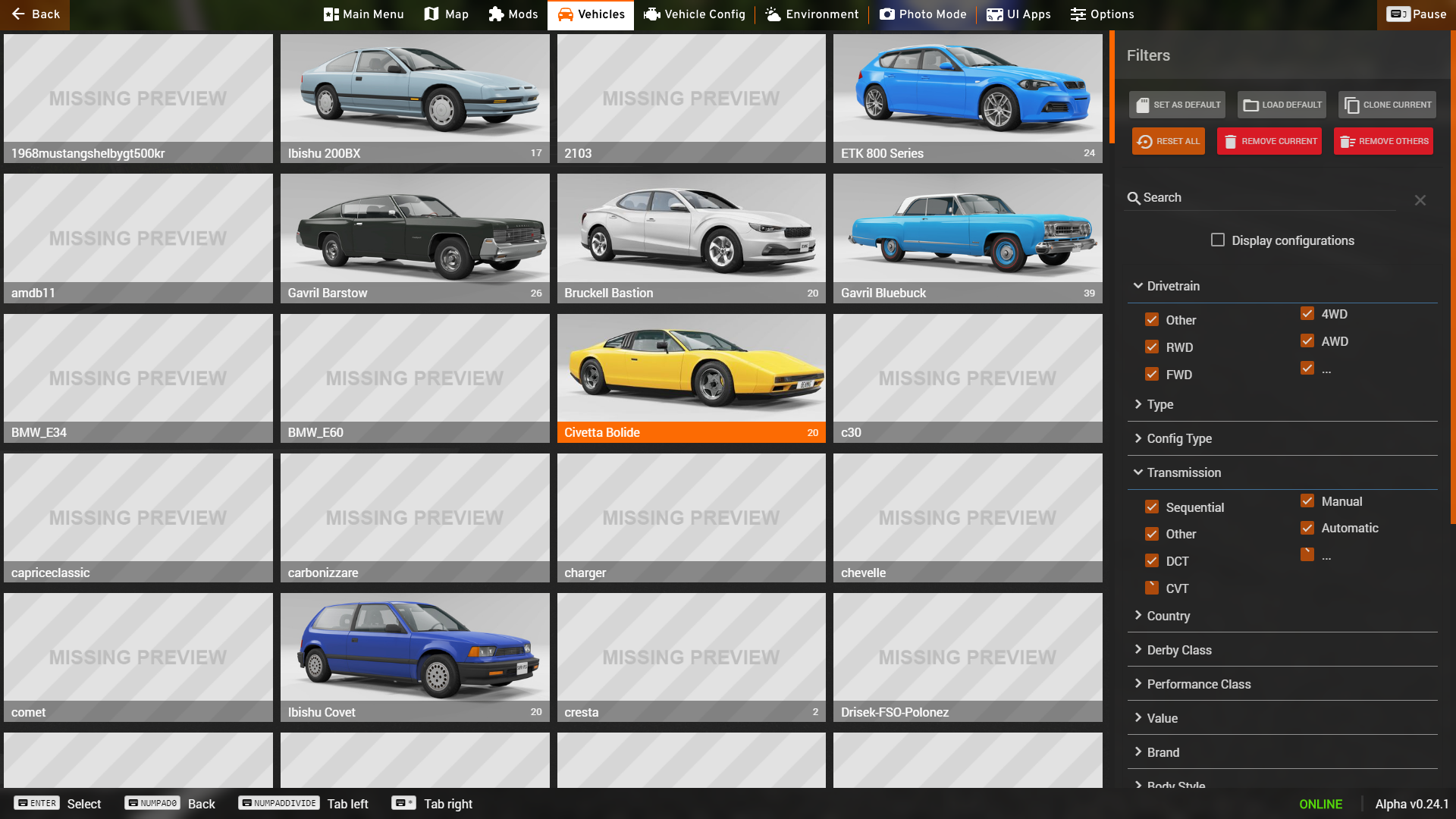
Task: Select the Civetta Bolide vehicle thumbnail
Action: click(691, 378)
